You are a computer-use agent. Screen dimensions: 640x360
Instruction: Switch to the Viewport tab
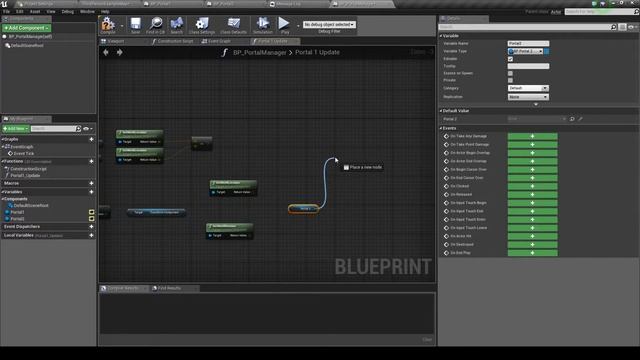[116, 41]
